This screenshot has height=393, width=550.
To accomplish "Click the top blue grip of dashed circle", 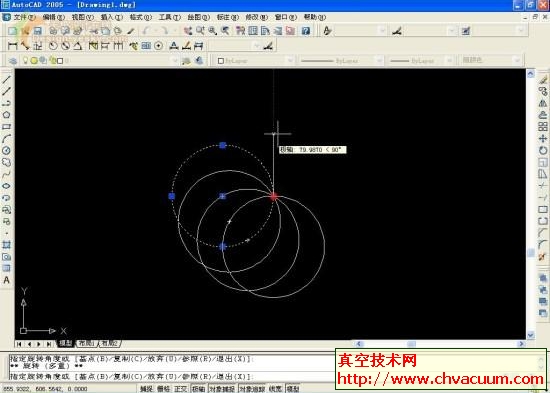I will [x=222, y=145].
